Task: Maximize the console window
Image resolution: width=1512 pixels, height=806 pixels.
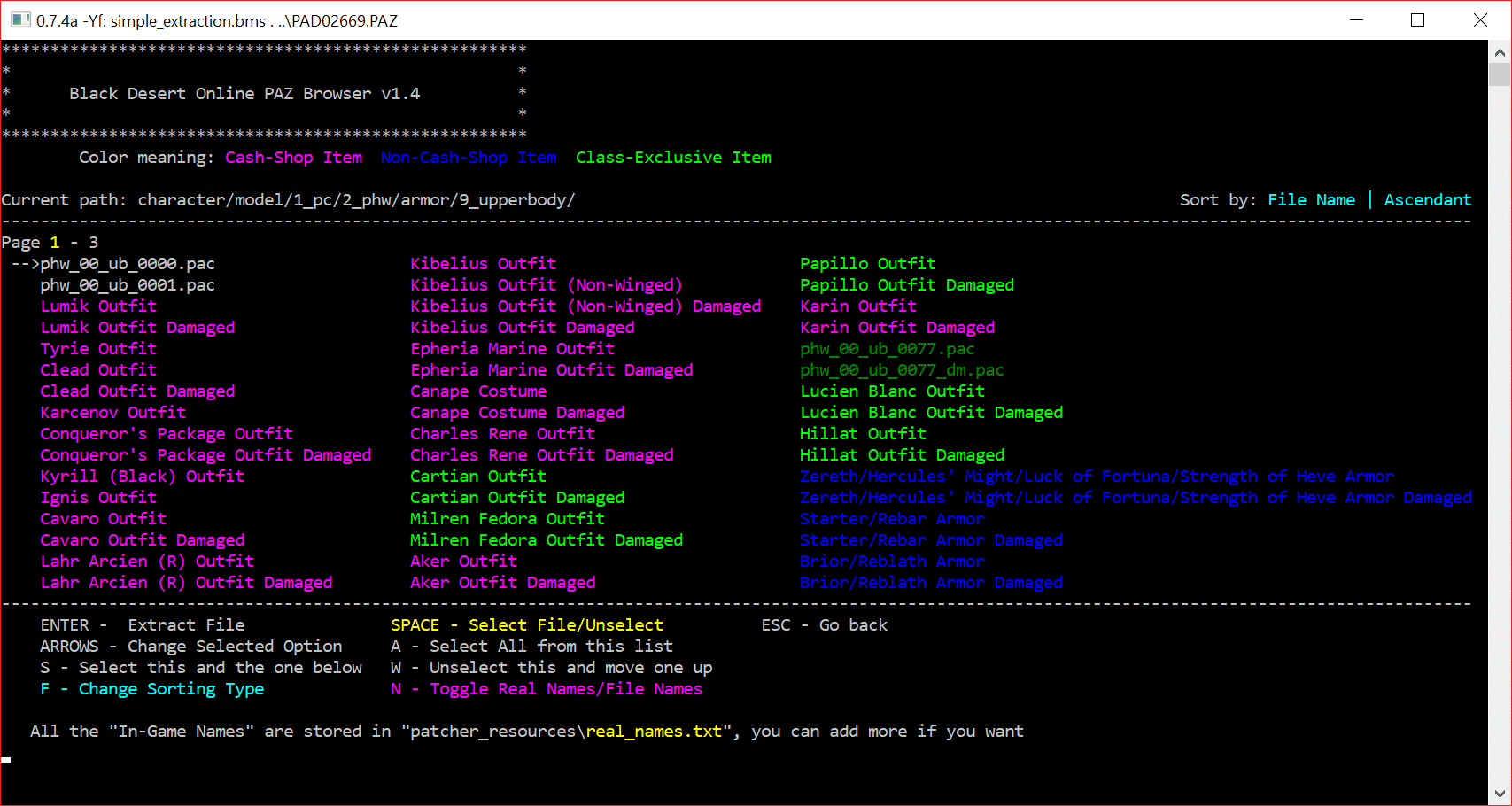Action: tap(1417, 20)
